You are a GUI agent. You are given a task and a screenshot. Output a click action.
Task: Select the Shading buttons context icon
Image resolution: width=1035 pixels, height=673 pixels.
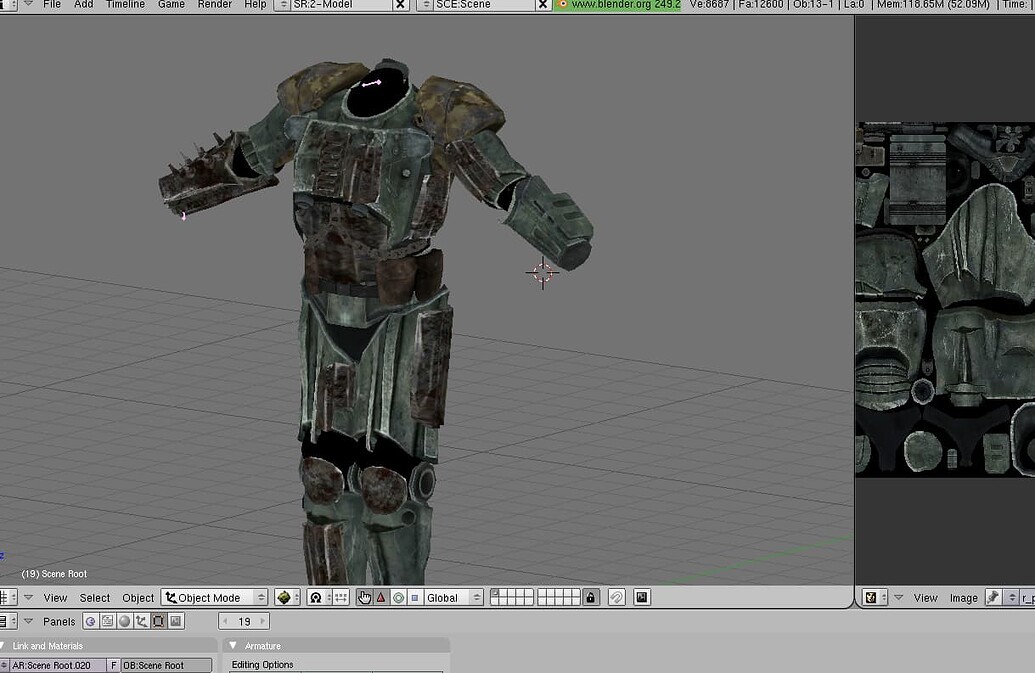click(126, 620)
